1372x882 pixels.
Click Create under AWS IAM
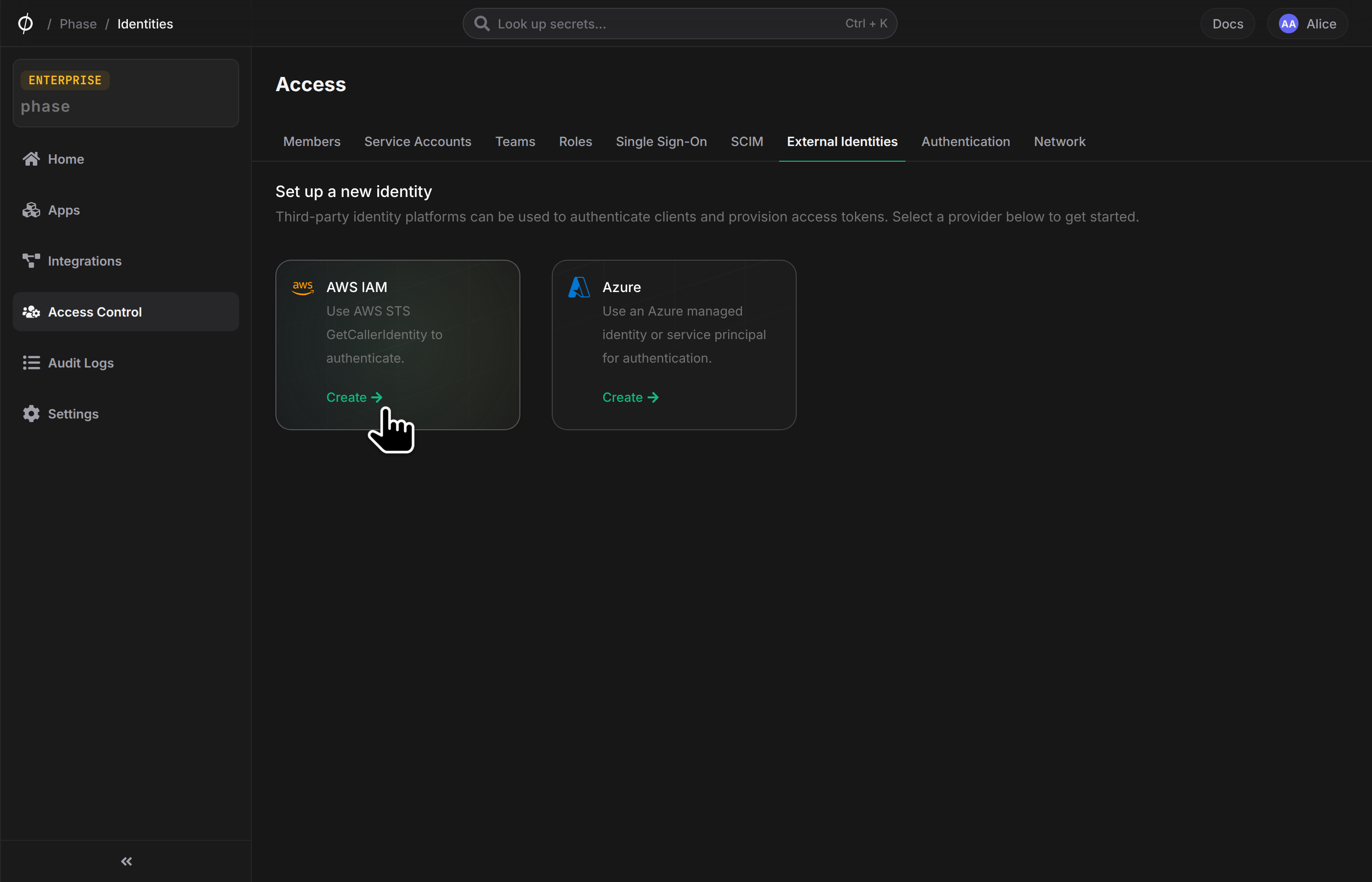[354, 397]
